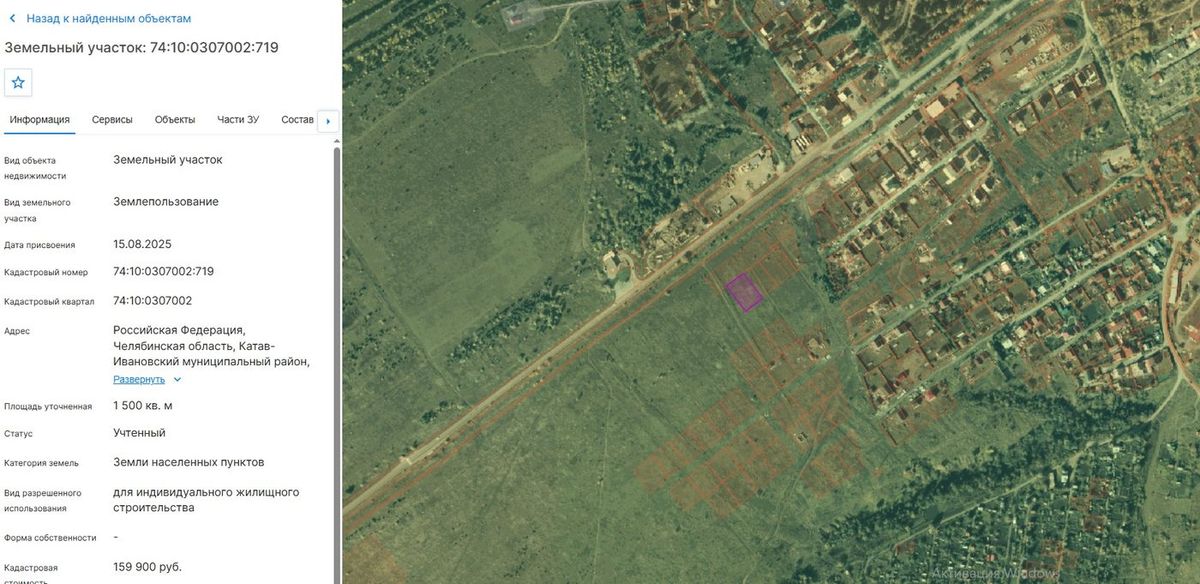
Task: Click the value Земли населенных пунктов
Action: (x=189, y=462)
